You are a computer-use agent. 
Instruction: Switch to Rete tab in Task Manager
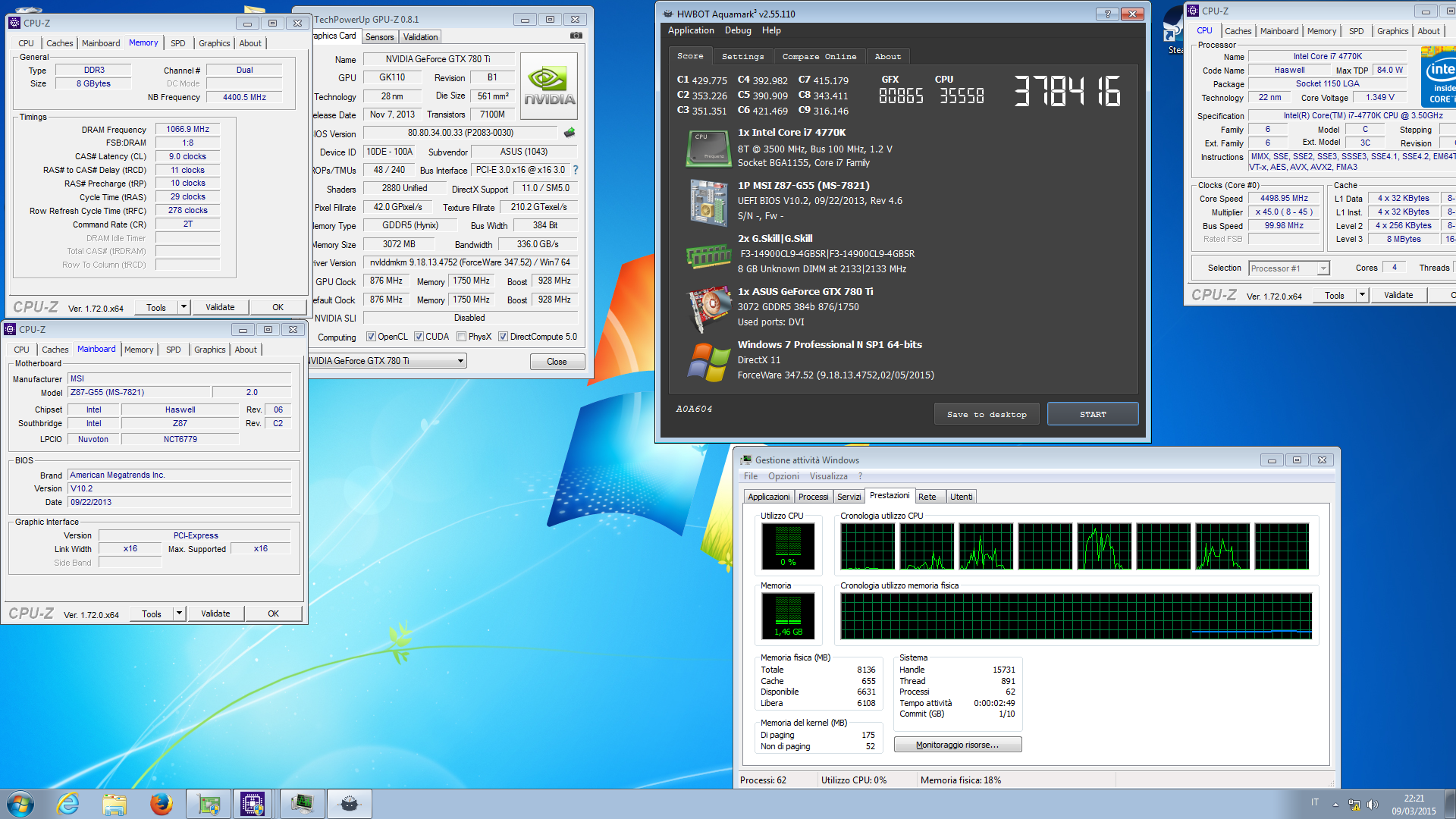coord(931,497)
